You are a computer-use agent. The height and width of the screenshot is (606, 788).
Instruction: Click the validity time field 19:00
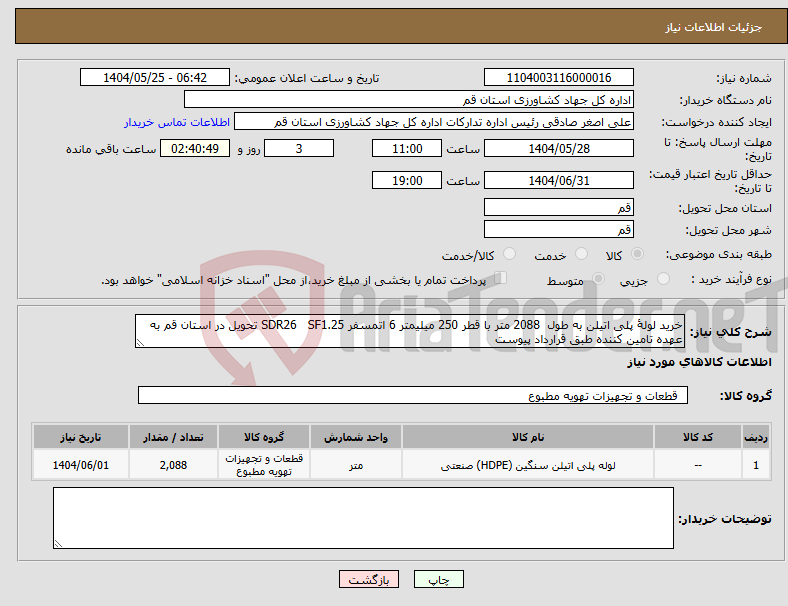407,180
